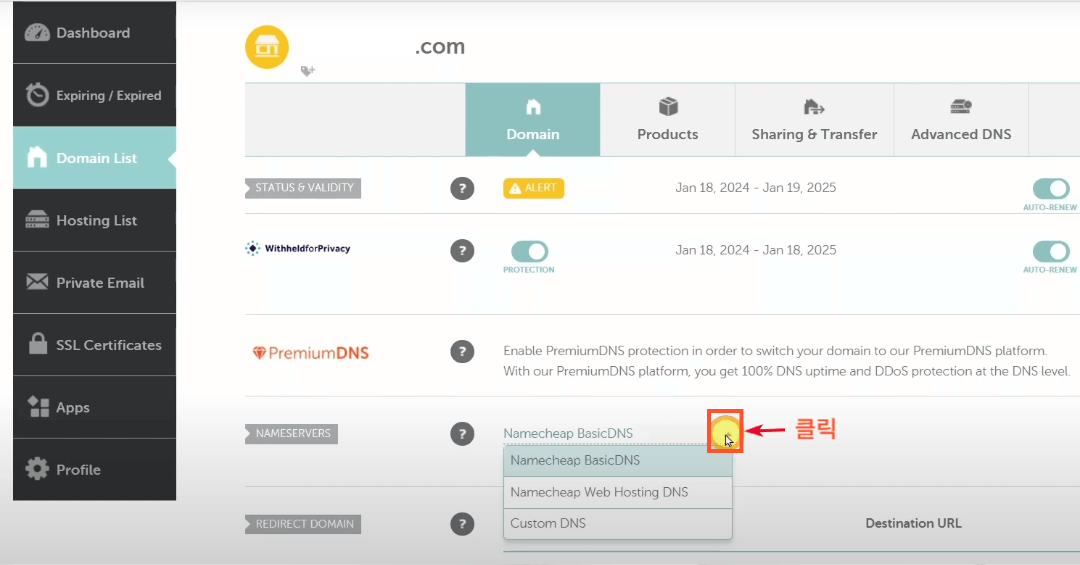This screenshot has height=565, width=1080.
Task: Toggle auto-renew for WithheldforPrivacy
Action: (1051, 251)
